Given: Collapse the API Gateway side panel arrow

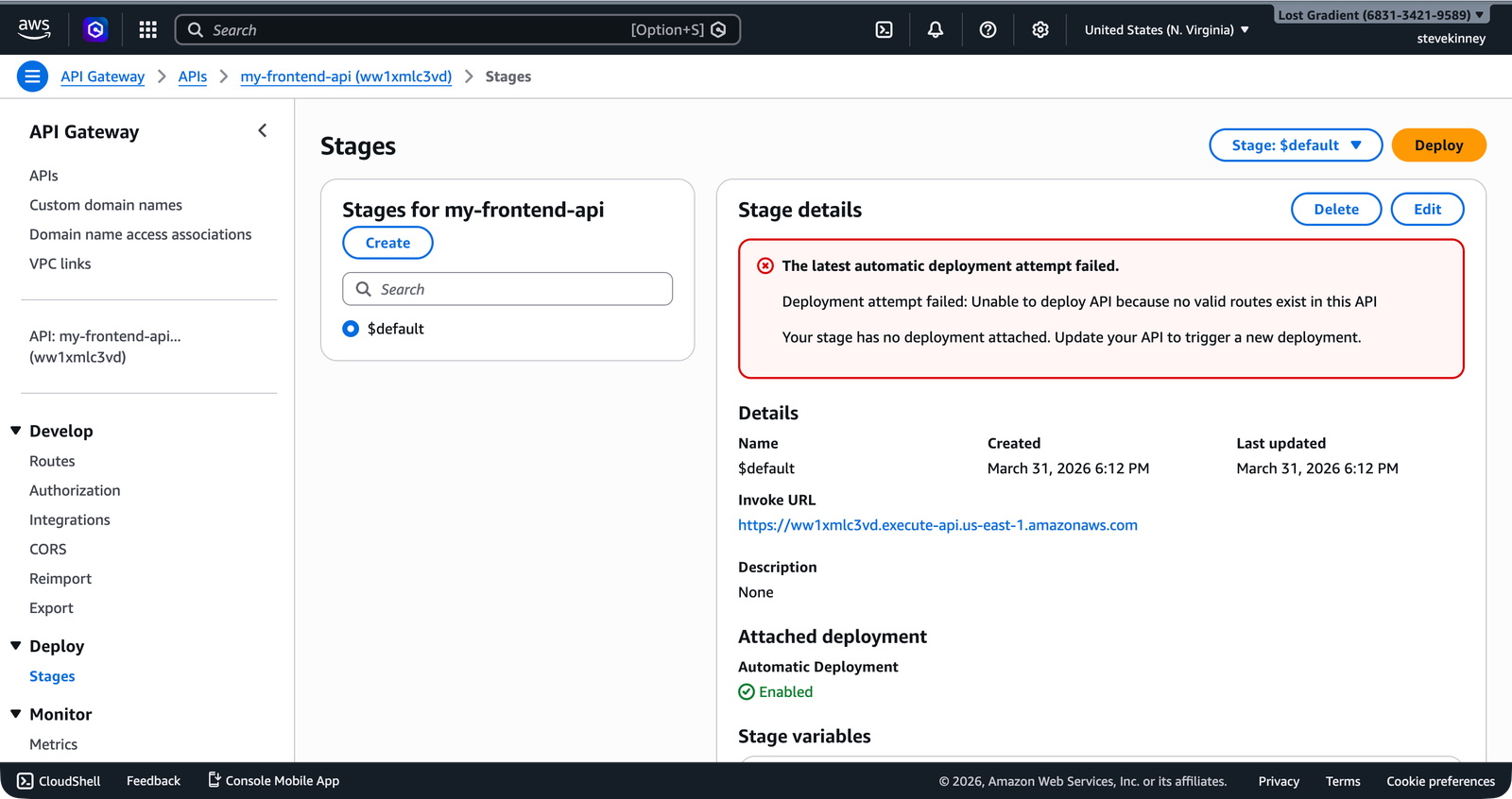Looking at the screenshot, I should 263,131.
